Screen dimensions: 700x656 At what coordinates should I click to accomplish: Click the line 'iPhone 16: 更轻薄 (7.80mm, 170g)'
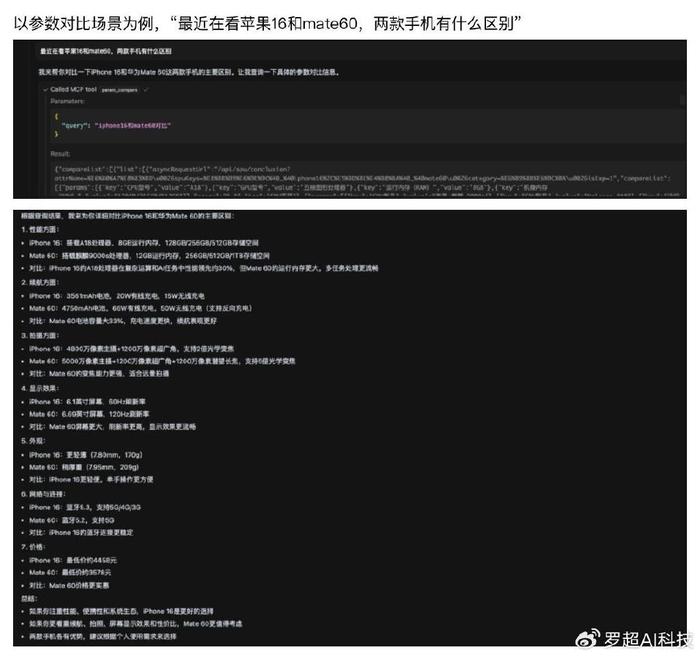click(86, 455)
